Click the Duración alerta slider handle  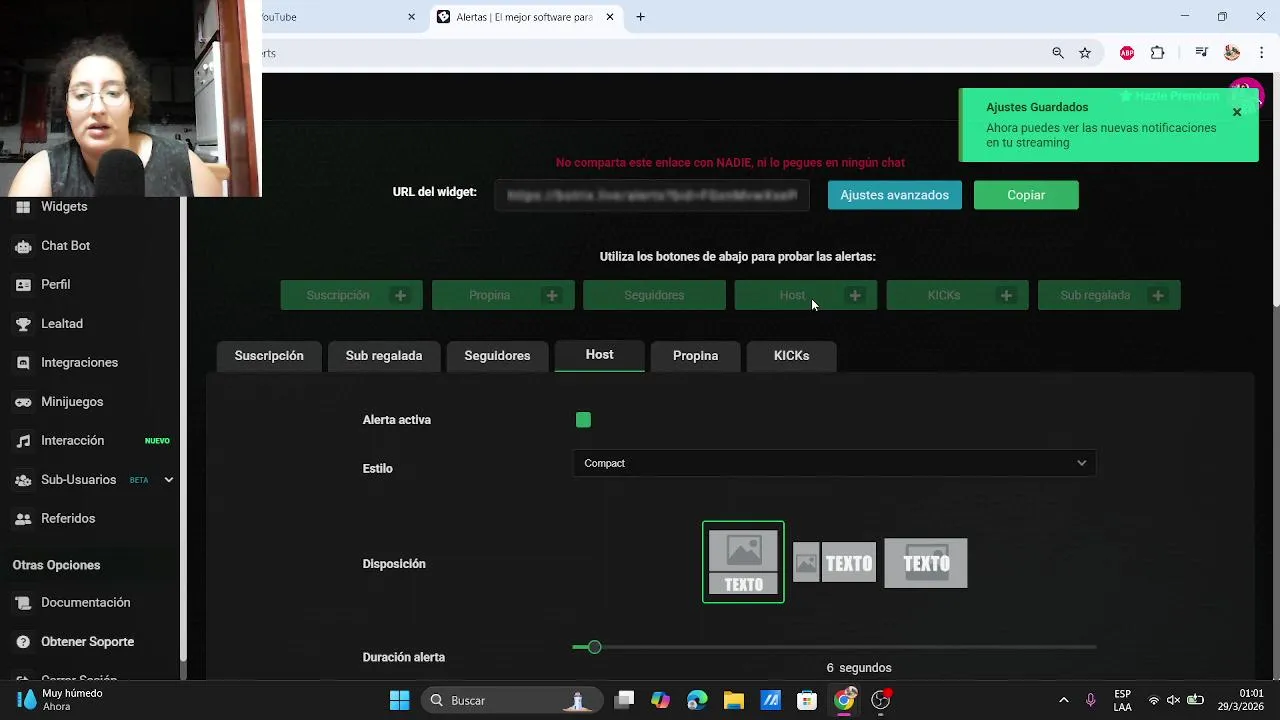coord(594,647)
